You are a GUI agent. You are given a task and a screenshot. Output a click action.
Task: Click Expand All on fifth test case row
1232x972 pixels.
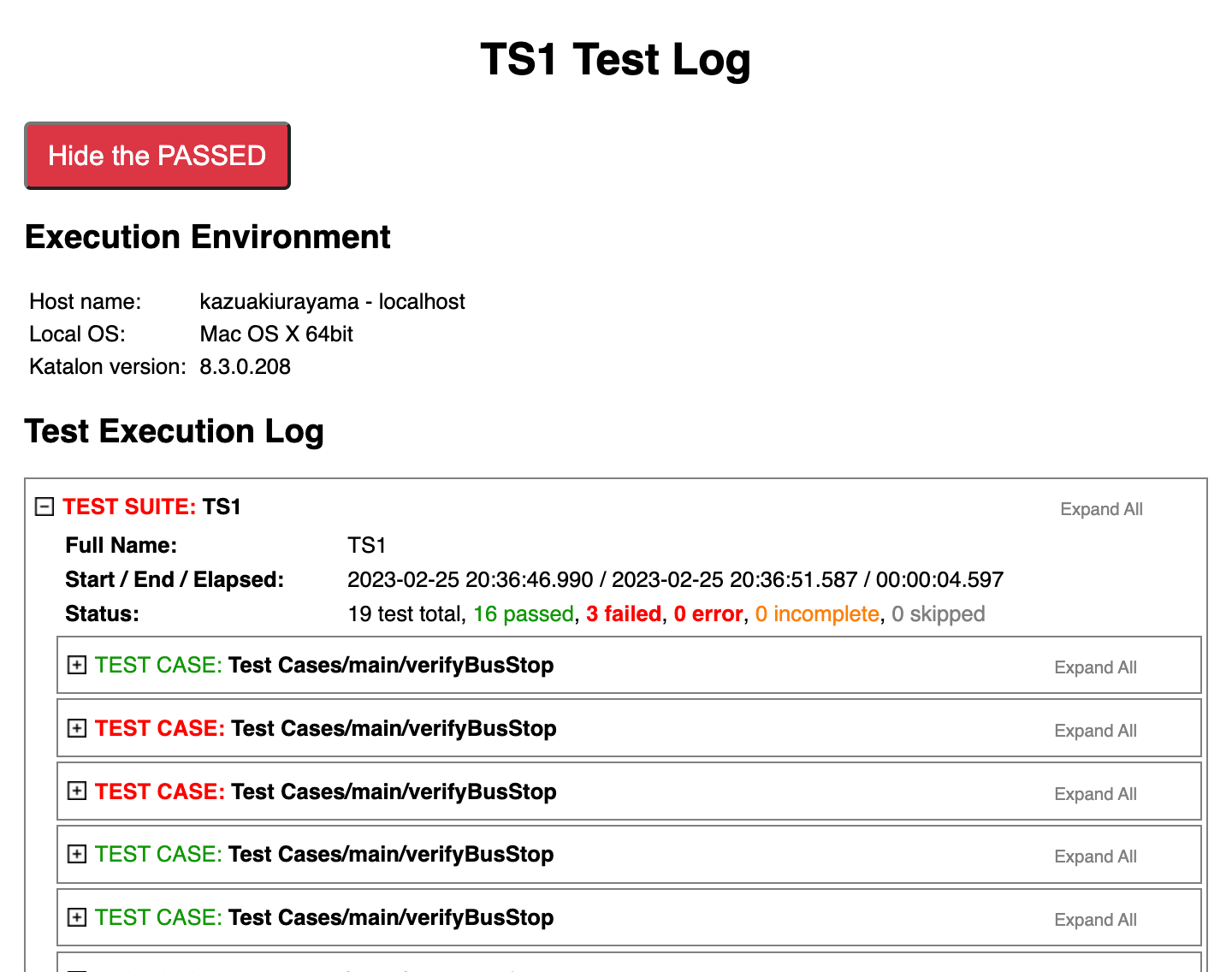(x=1095, y=920)
